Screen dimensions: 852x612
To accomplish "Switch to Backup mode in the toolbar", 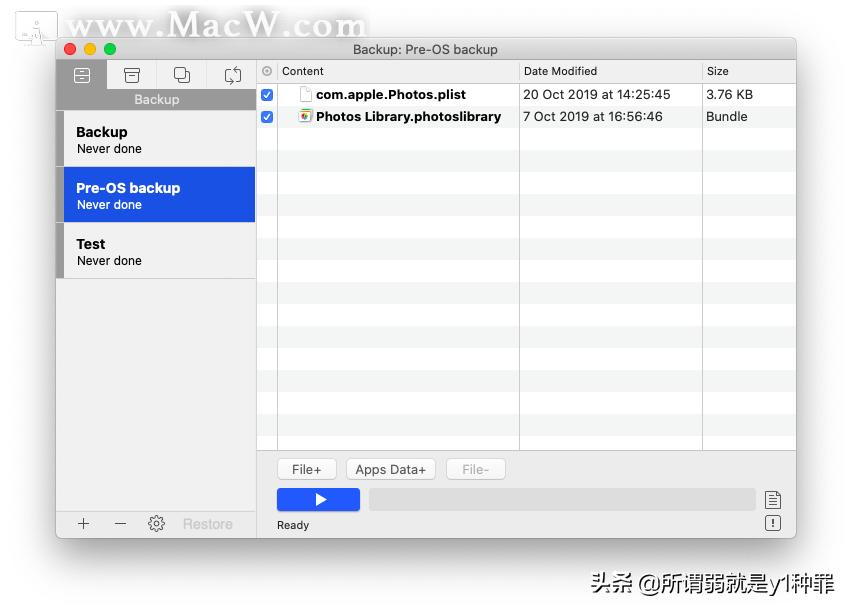I will click(x=81, y=74).
